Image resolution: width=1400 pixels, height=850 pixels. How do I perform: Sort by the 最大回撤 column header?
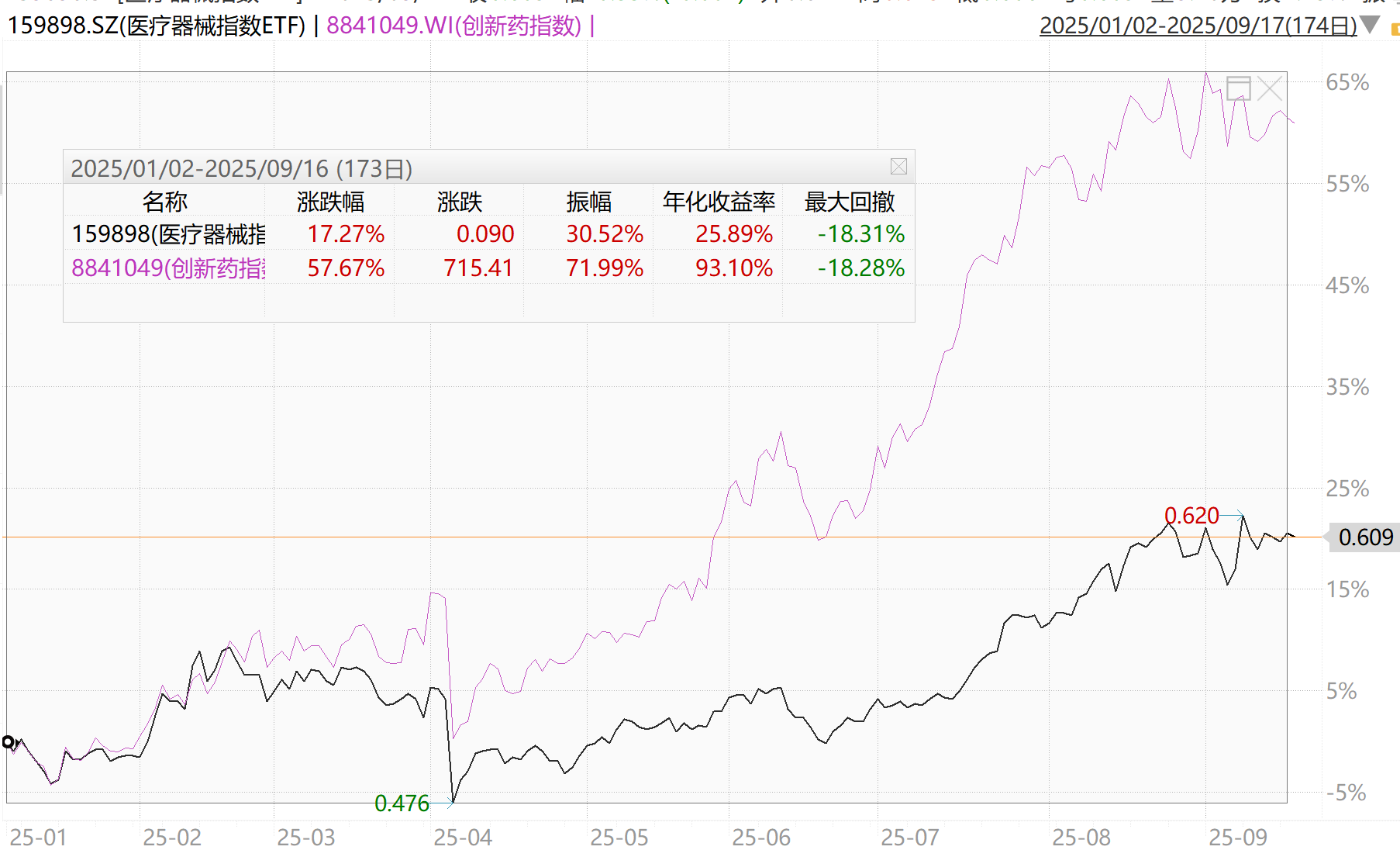(850, 202)
